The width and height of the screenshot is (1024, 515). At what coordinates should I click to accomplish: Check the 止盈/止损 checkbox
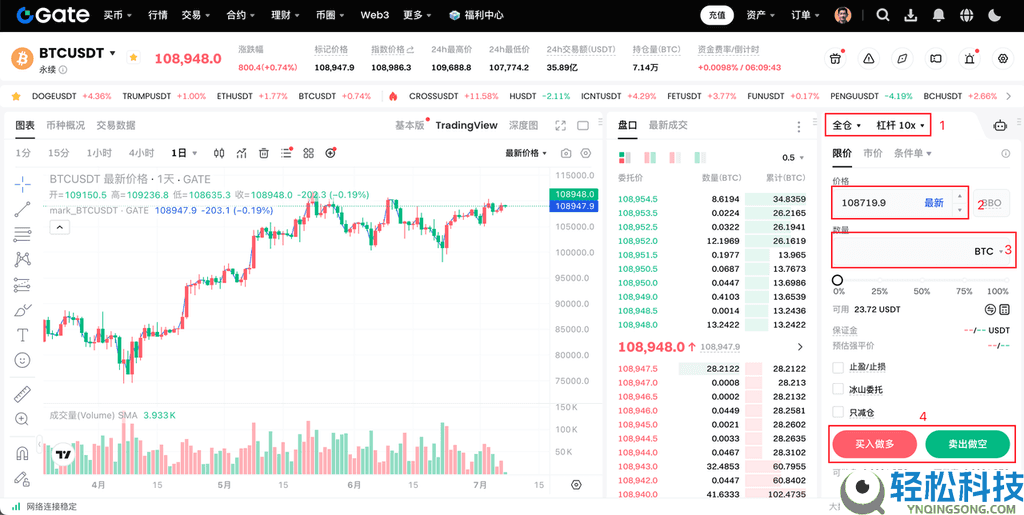pyautogui.click(x=838, y=367)
